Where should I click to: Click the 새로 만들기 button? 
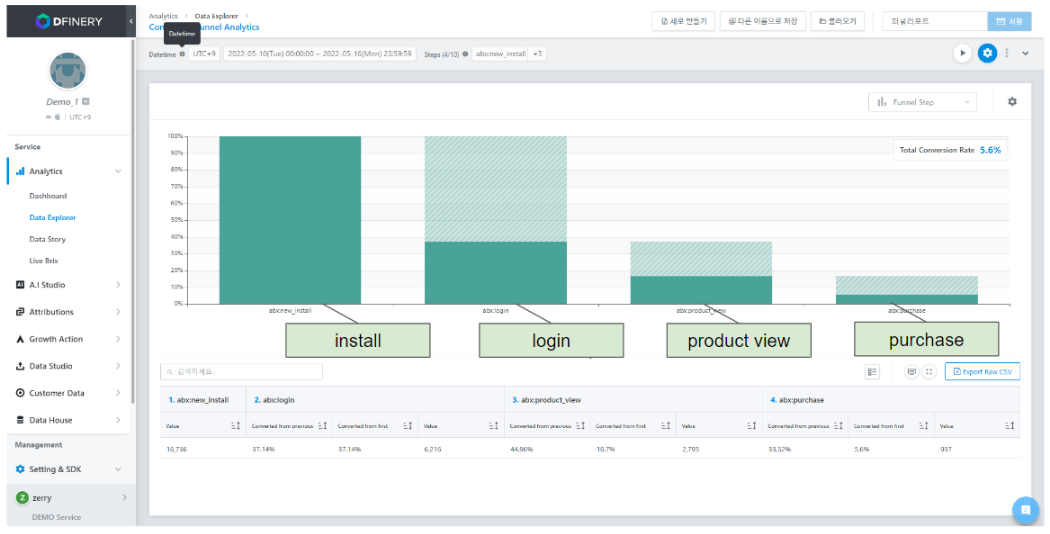(x=684, y=21)
